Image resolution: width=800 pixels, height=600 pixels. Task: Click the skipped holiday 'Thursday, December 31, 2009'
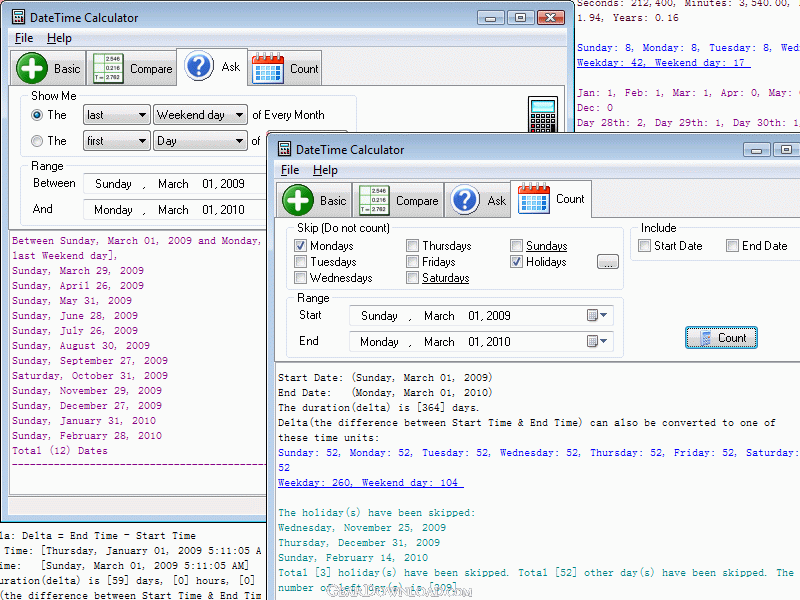359,542
